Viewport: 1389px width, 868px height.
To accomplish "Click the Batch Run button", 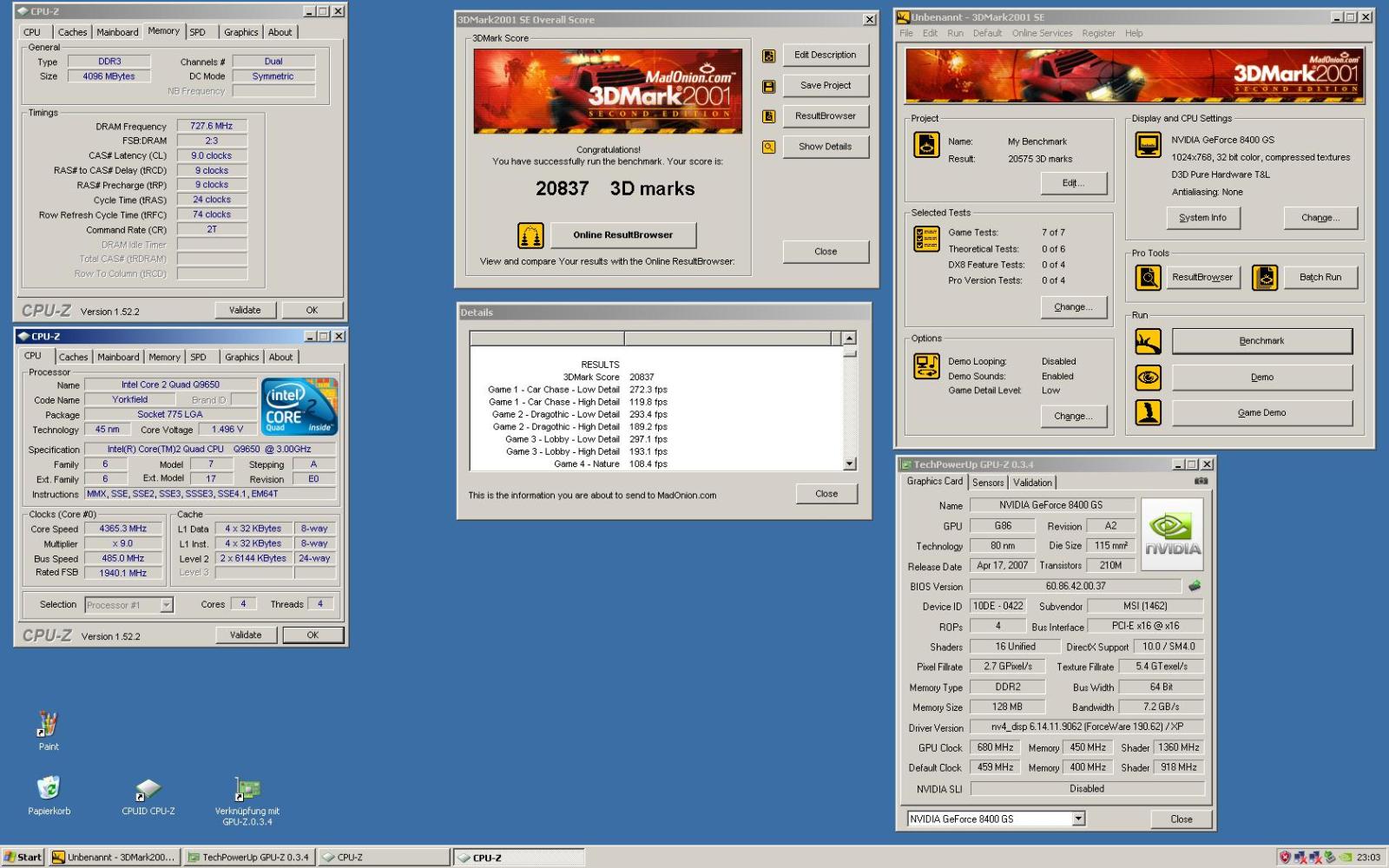I will pos(1320,278).
